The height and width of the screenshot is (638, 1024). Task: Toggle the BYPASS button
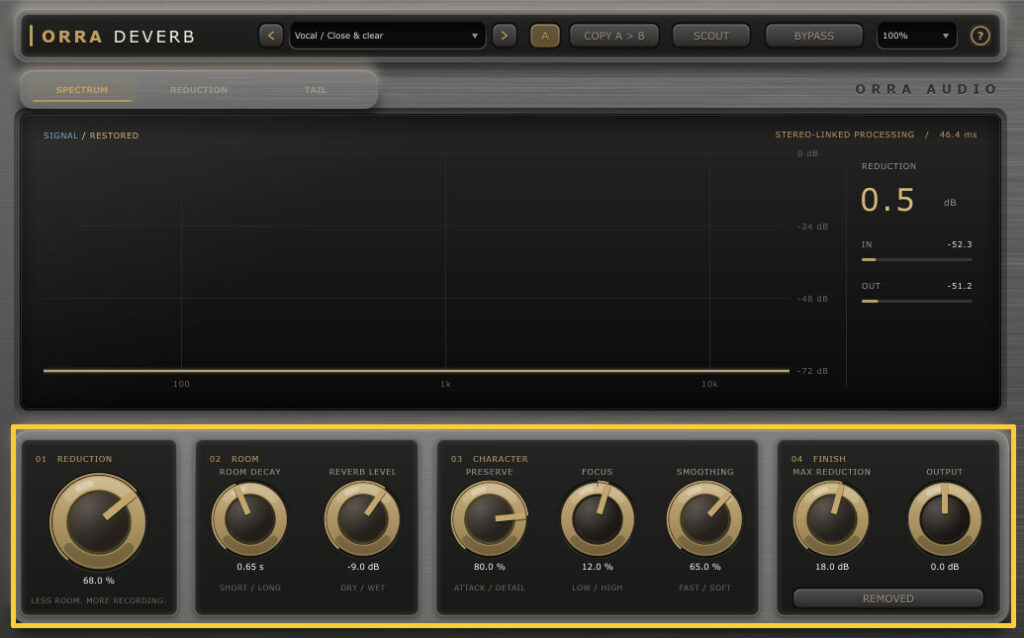coord(814,35)
